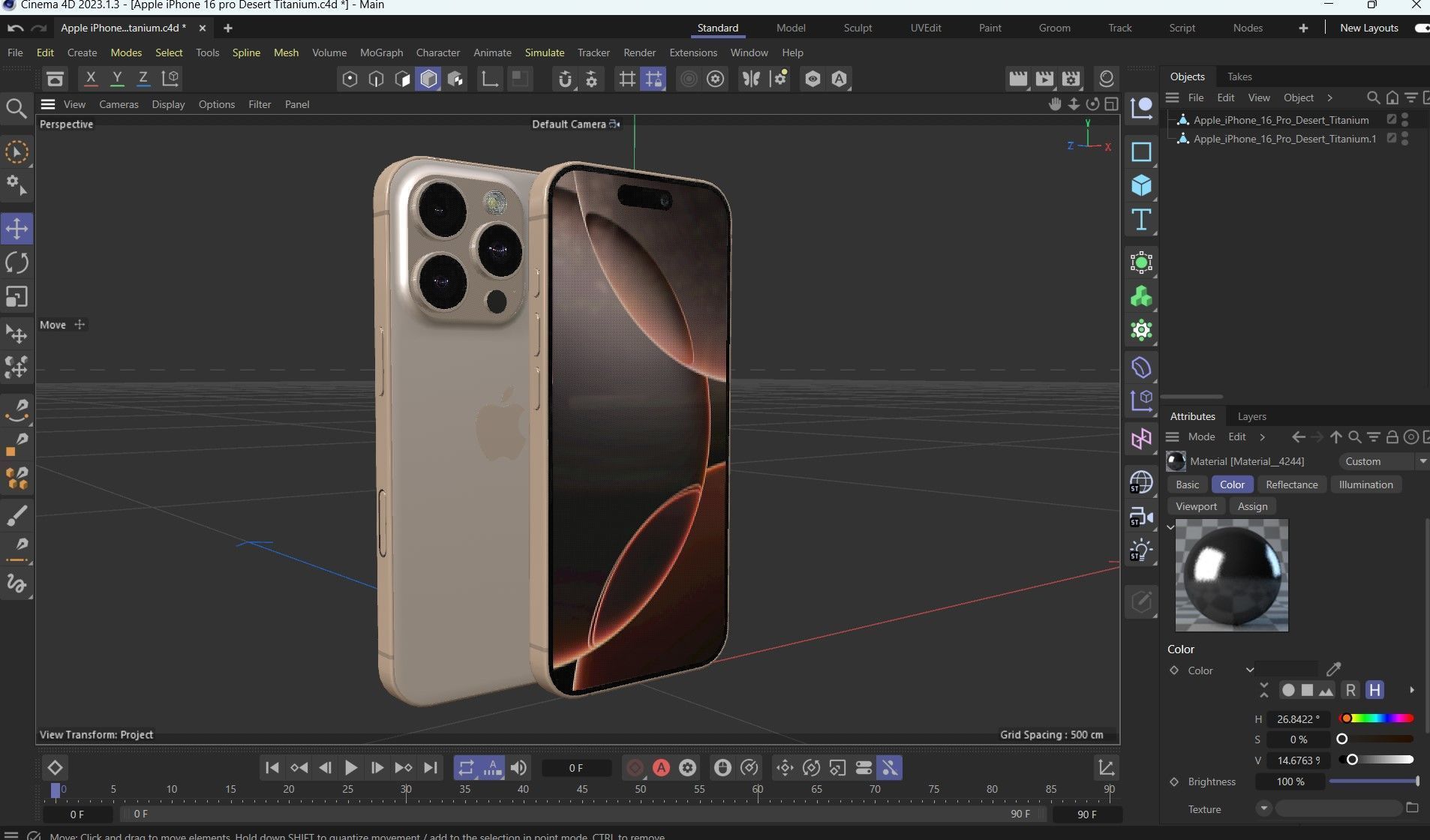This screenshot has width=1430, height=840.
Task: Render the active view
Action: 1018,79
